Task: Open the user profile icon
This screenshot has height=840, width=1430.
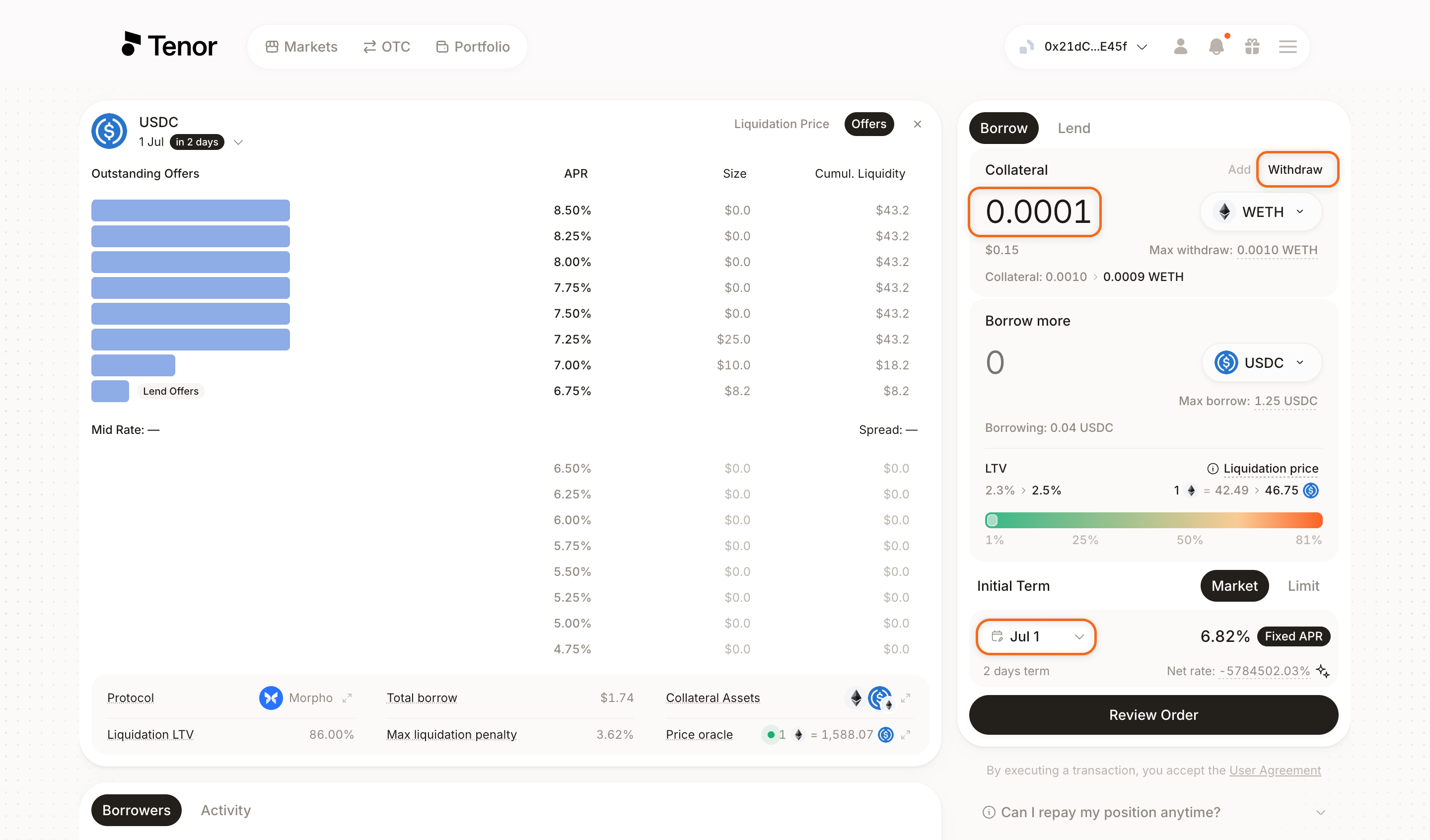Action: point(1180,46)
